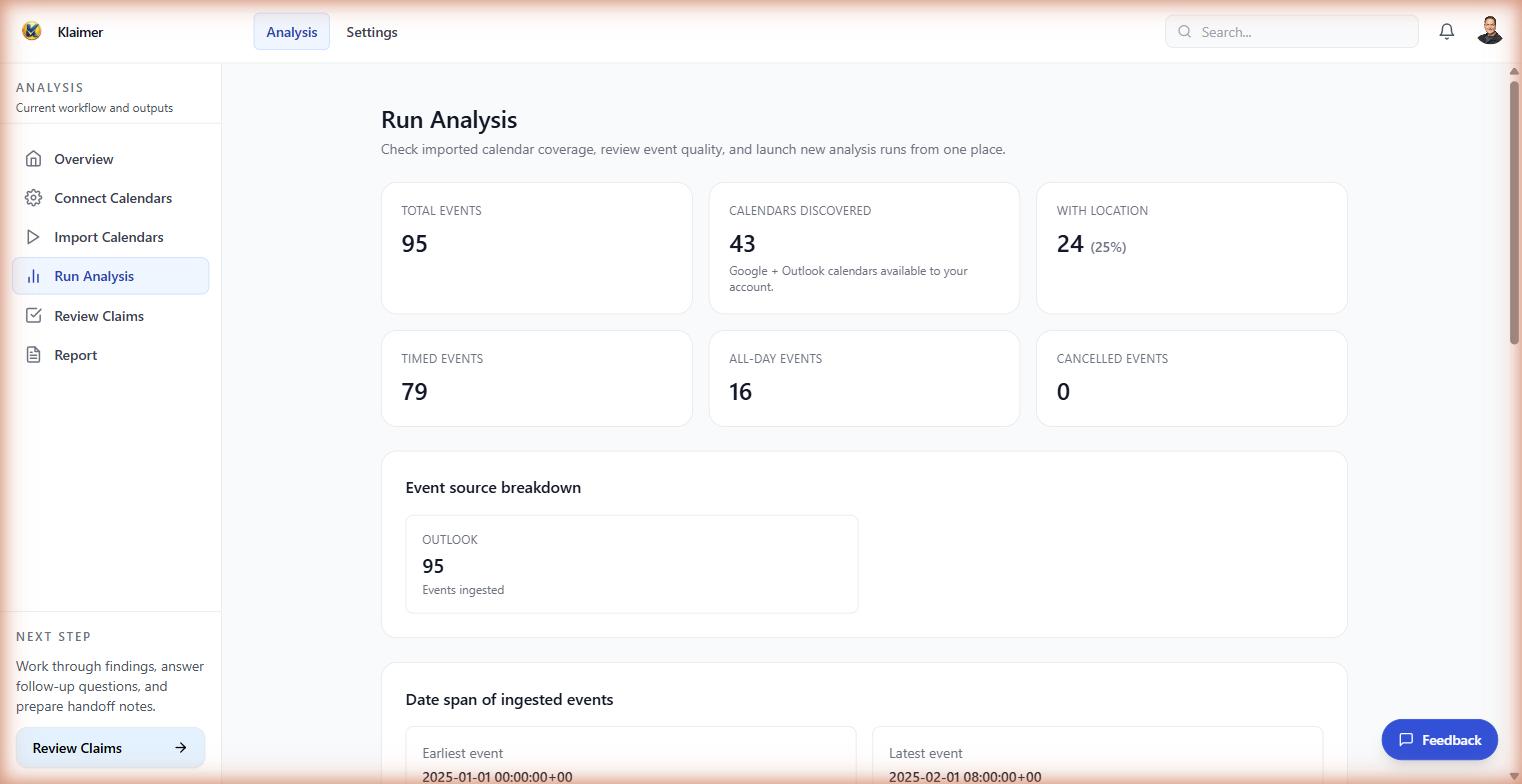Click the magnifier icon in the search bar
The width and height of the screenshot is (1522, 784).
1184,31
